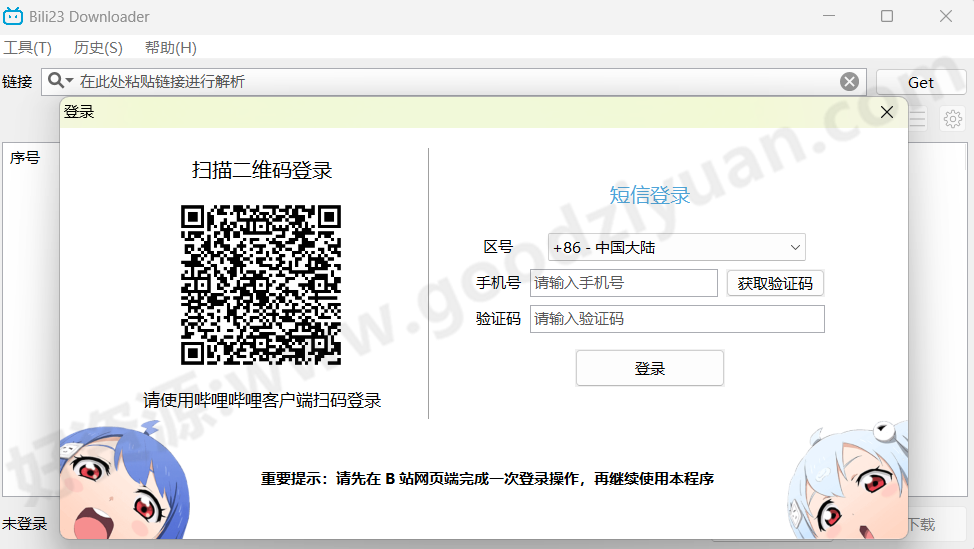Click the 登录 submit button

650,368
